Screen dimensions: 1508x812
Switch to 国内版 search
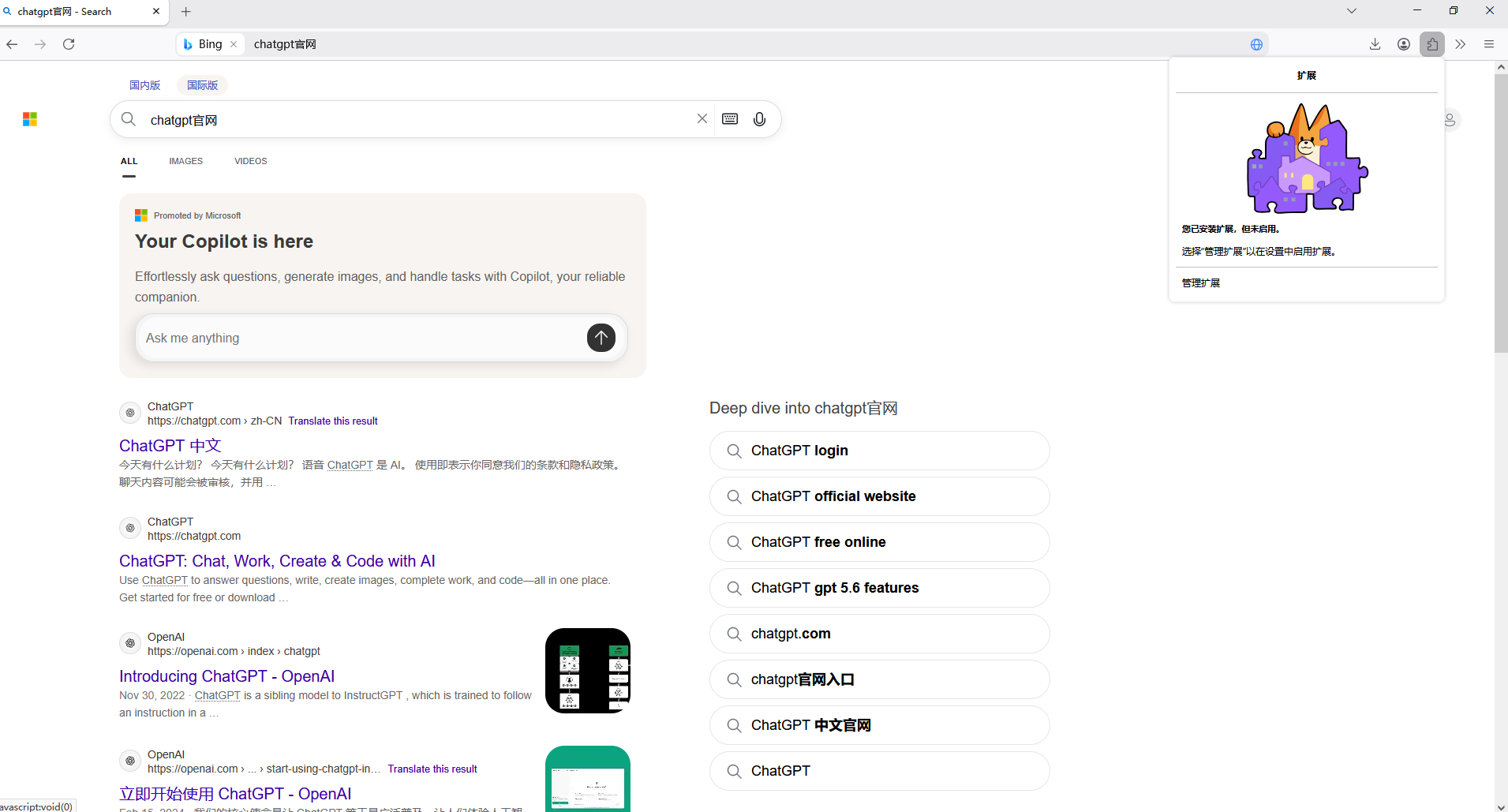click(145, 85)
